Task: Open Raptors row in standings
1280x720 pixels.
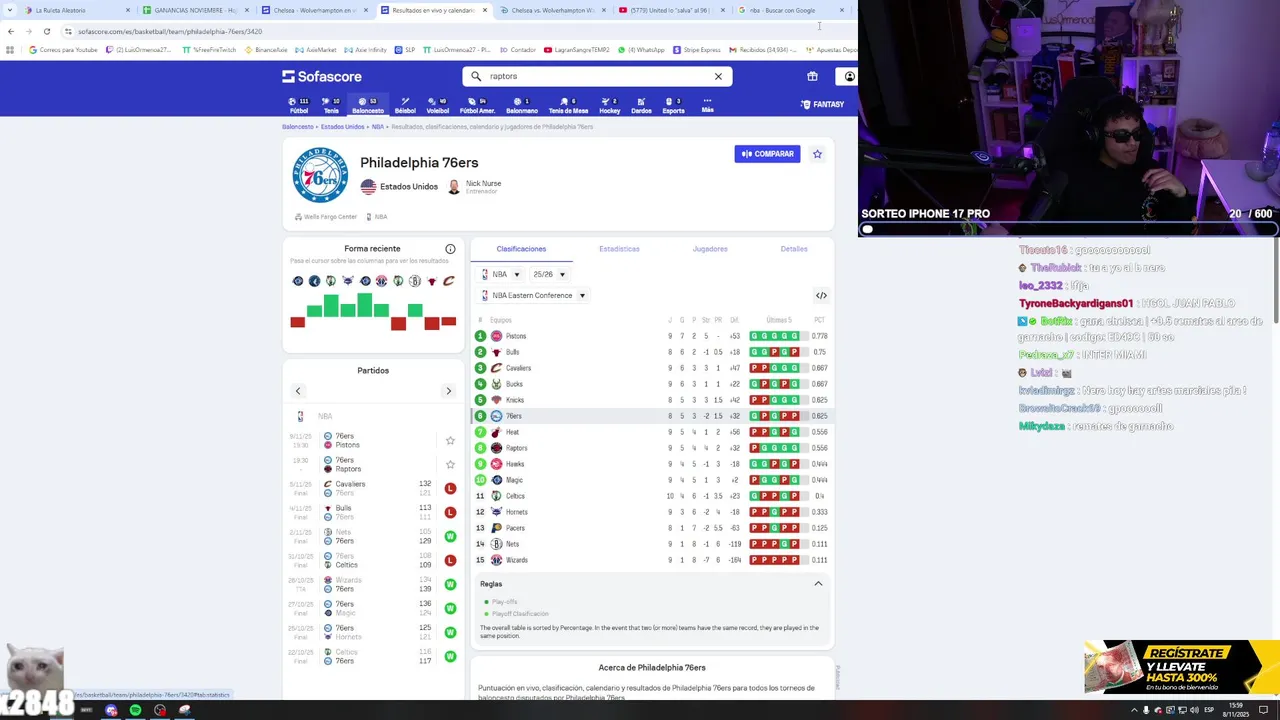Action: click(652, 448)
